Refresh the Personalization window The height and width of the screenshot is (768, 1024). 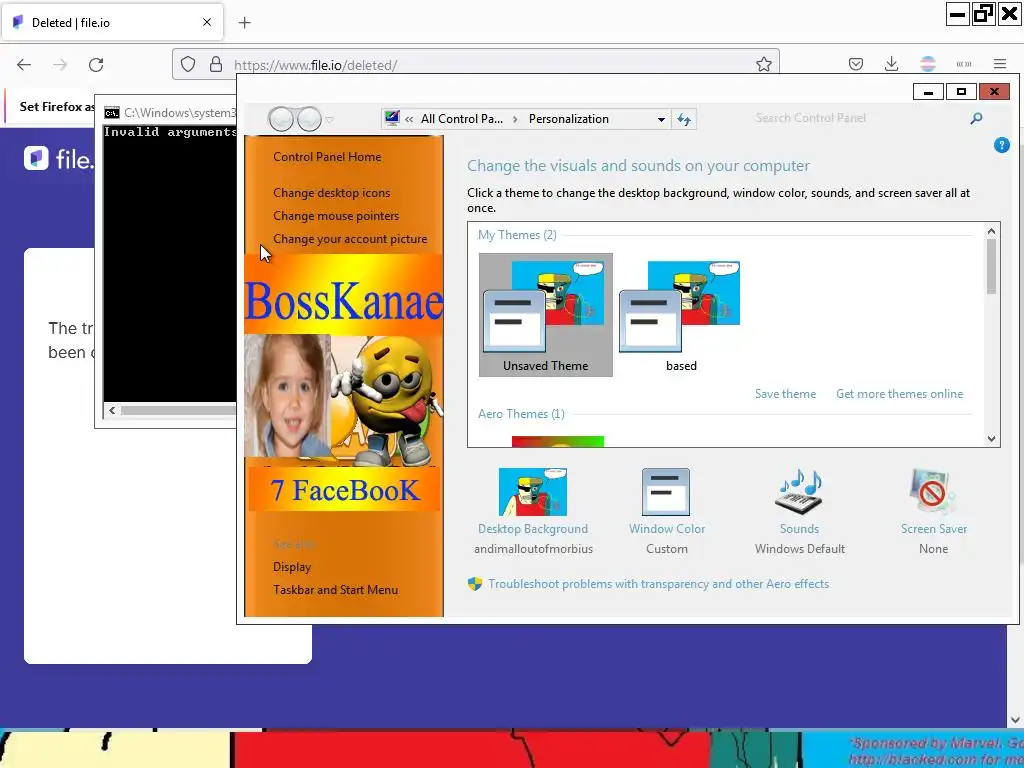click(x=684, y=120)
